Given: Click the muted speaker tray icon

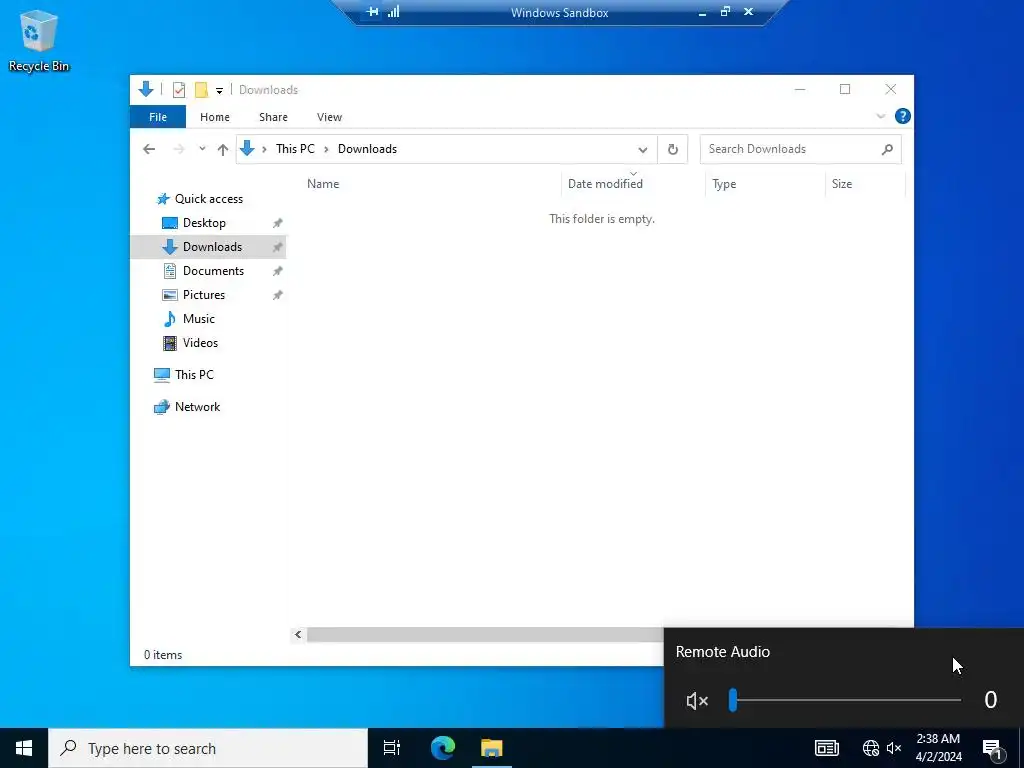Looking at the screenshot, I should (x=894, y=748).
